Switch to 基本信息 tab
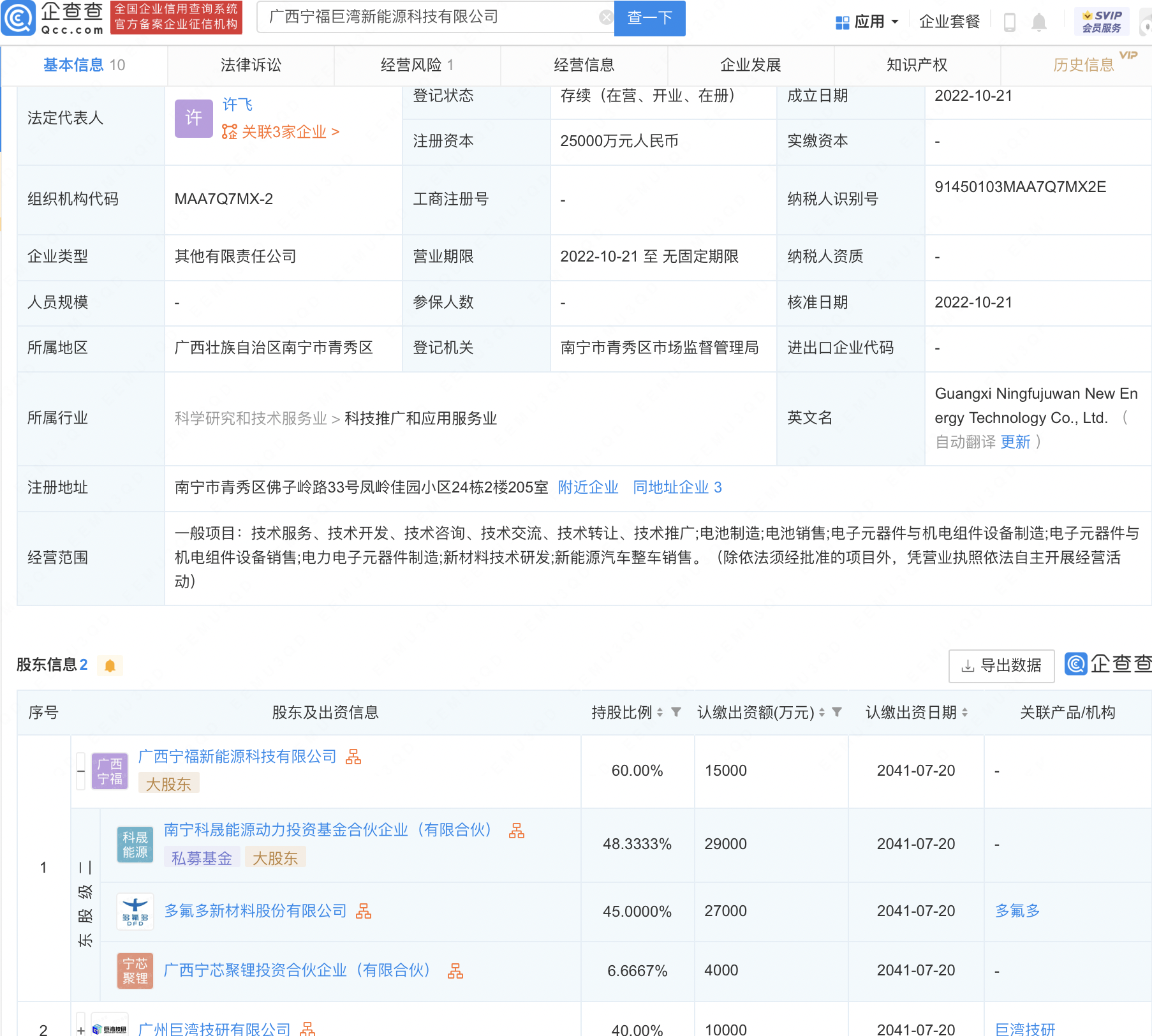The height and width of the screenshot is (1036, 1152). click(84, 65)
